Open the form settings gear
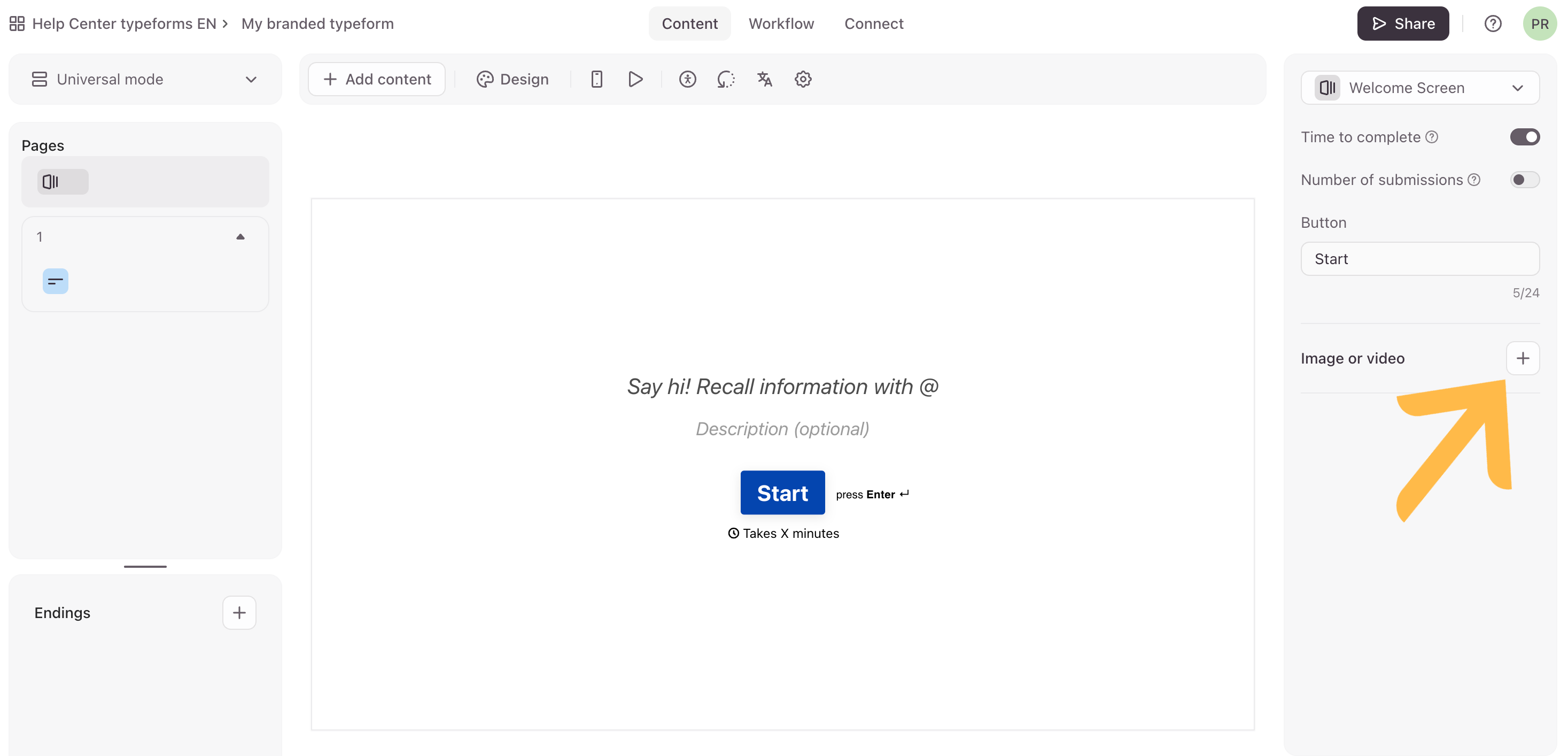The height and width of the screenshot is (756, 1568). click(803, 79)
